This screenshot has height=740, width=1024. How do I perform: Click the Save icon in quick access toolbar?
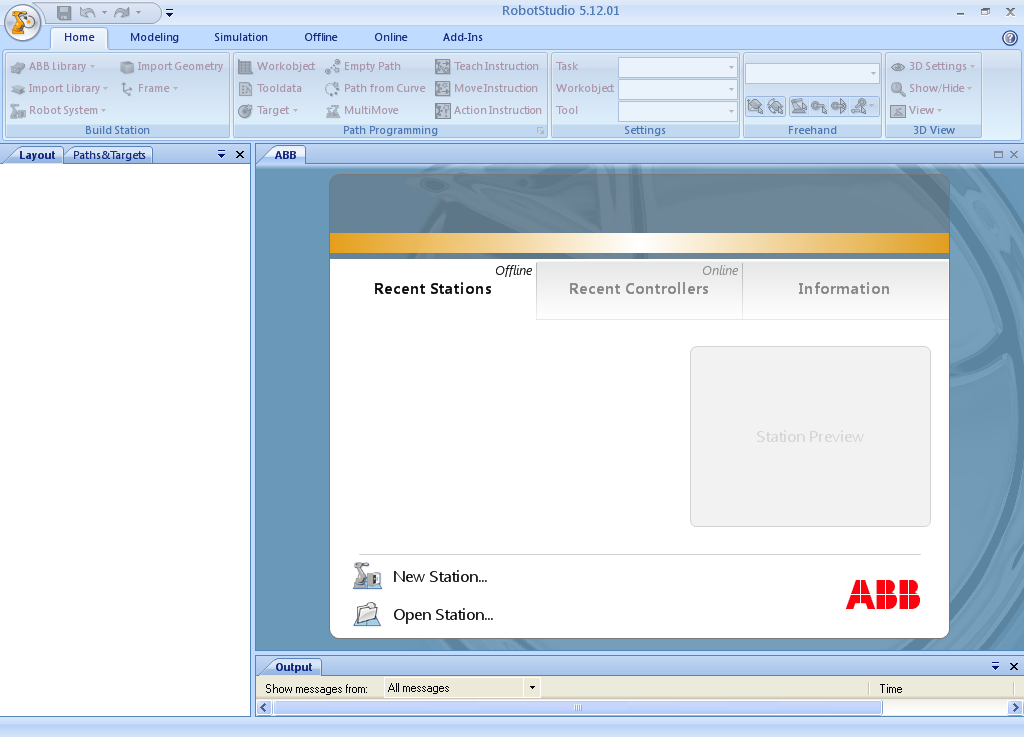[63, 12]
